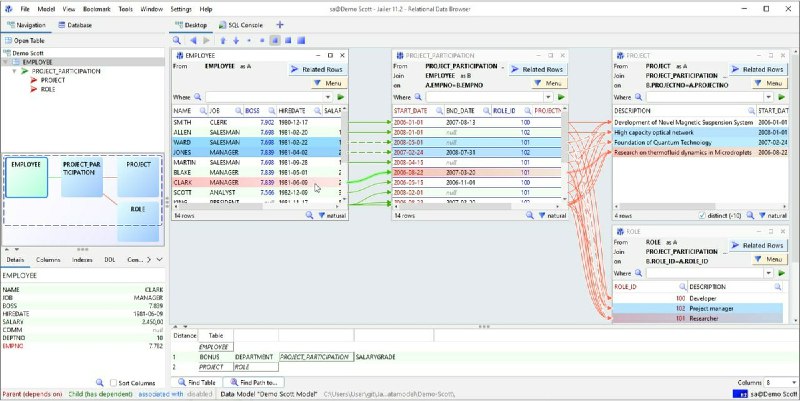
Task: Select ROLE node in navigation tree
Action: click(x=48, y=89)
